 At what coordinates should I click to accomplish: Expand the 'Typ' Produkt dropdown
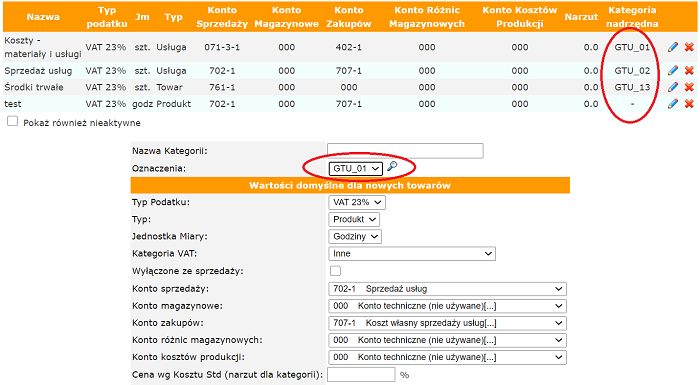coord(354,219)
